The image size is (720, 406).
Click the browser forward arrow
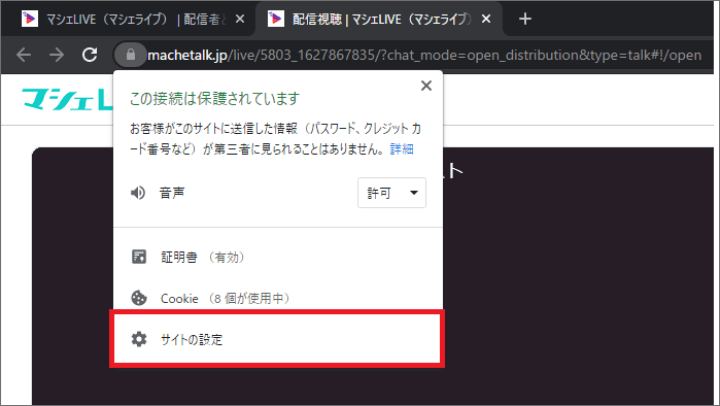[56, 55]
